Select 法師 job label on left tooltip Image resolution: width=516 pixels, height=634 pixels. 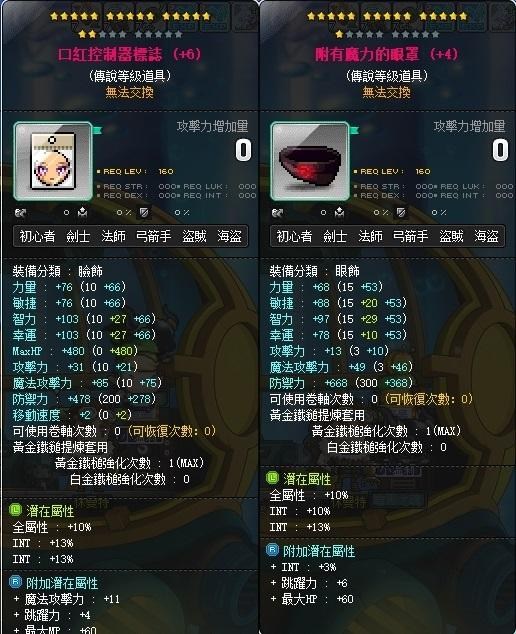click(x=113, y=236)
